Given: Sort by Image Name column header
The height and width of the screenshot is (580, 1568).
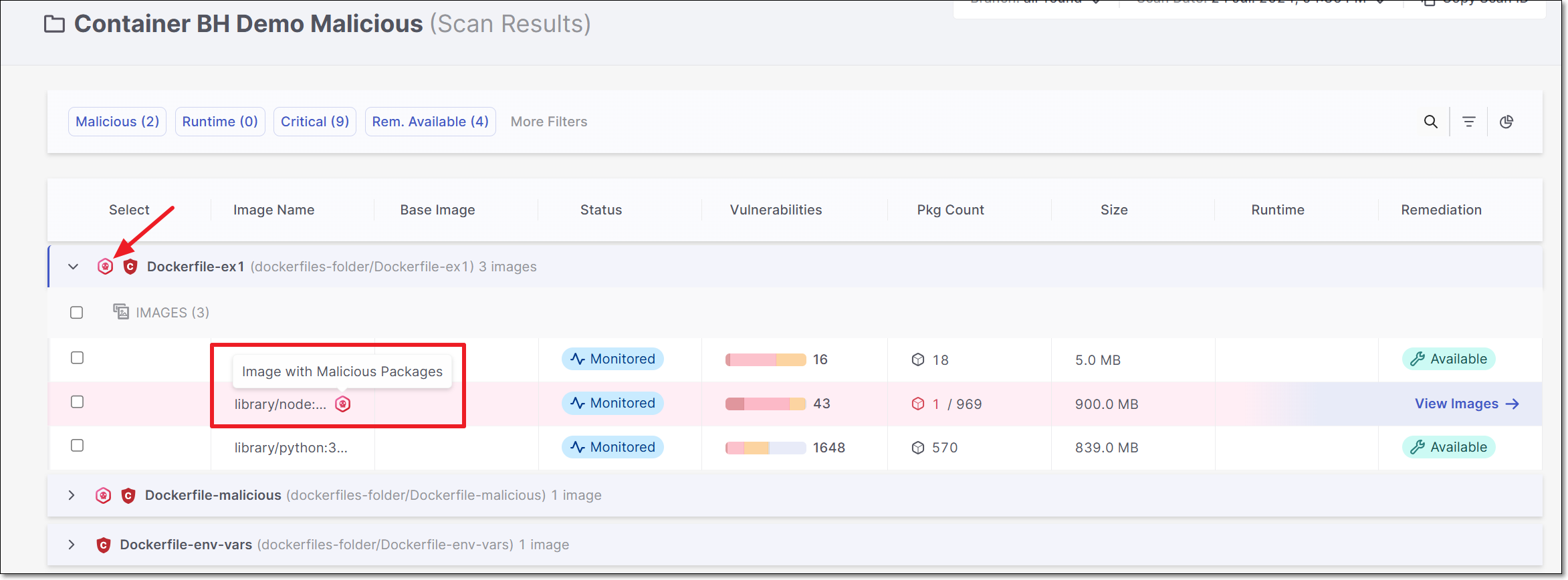Looking at the screenshot, I should pos(273,210).
